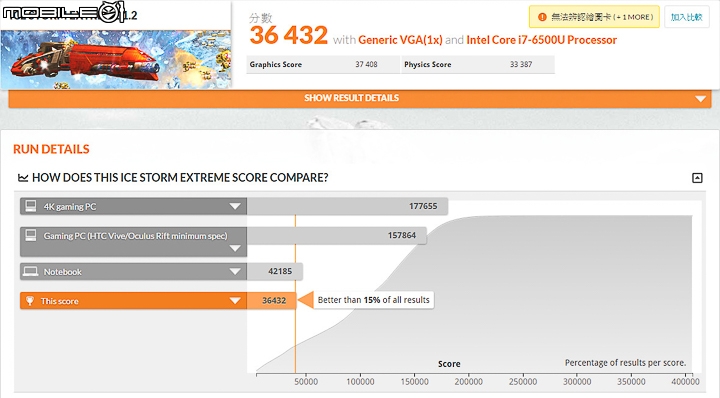
Task: Click the 200000 axis label on the chart
Action: click(468, 382)
